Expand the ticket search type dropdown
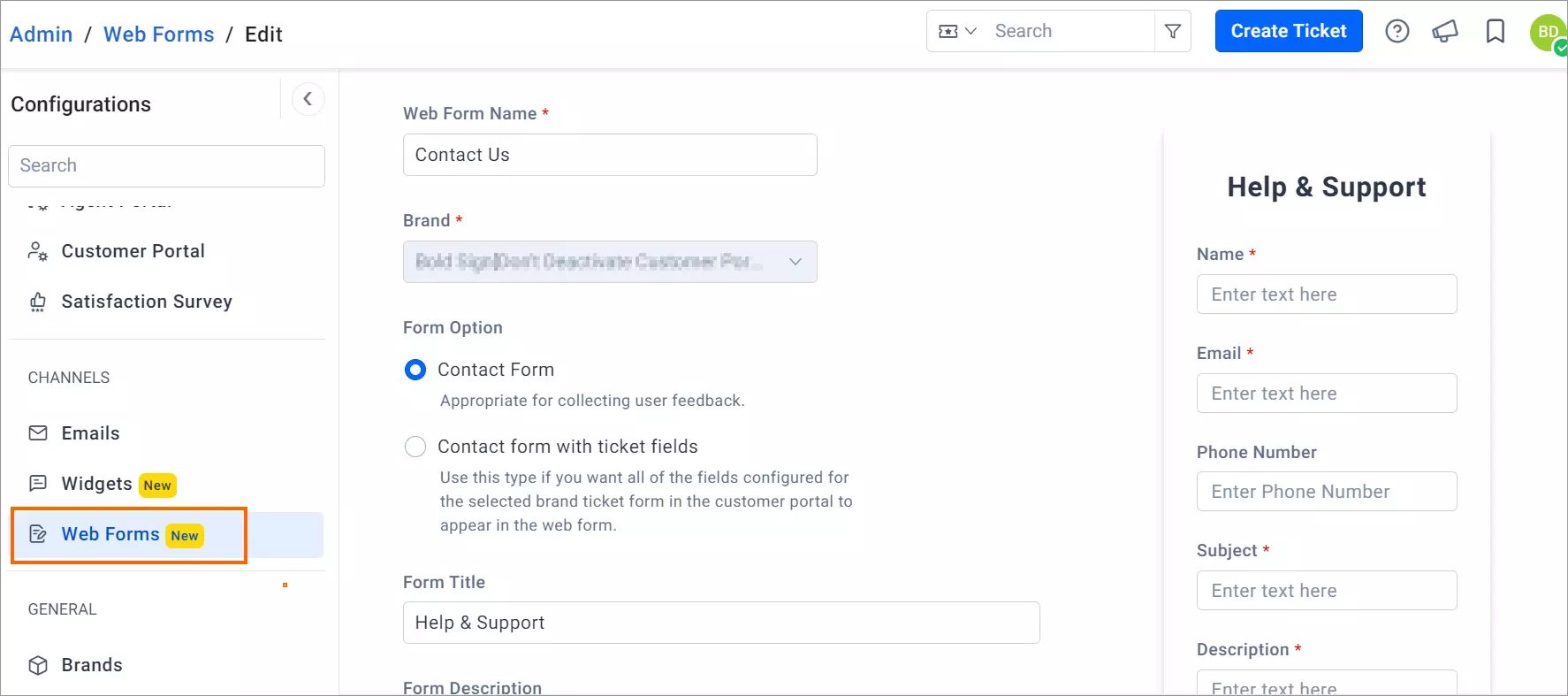Viewport: 1568px width, 696px height. 957,32
